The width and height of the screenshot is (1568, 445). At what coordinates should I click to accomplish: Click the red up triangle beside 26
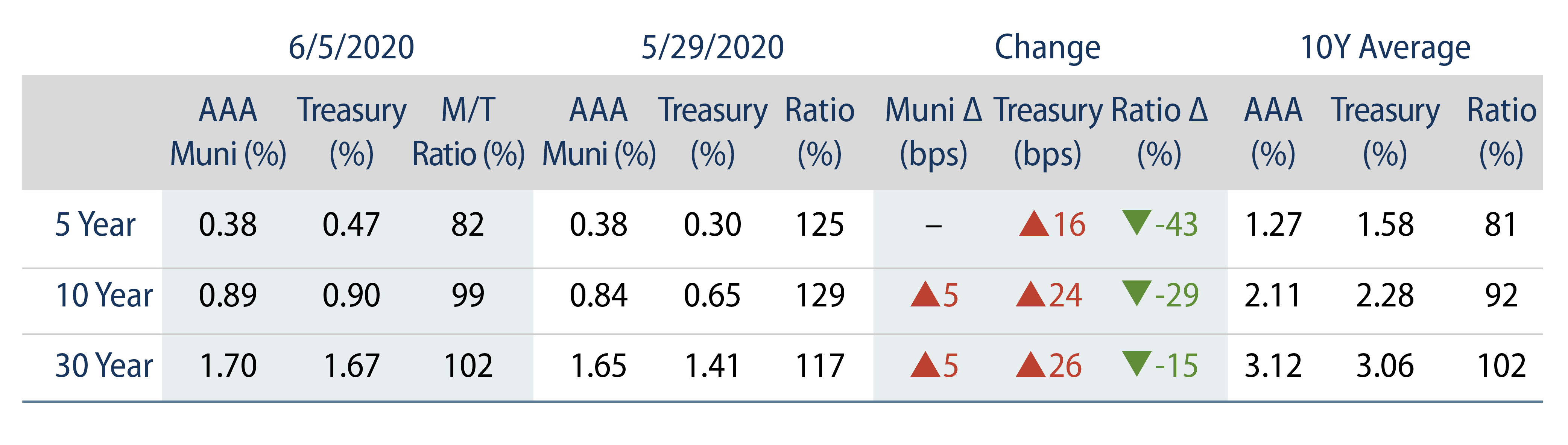pyautogui.click(x=1030, y=365)
